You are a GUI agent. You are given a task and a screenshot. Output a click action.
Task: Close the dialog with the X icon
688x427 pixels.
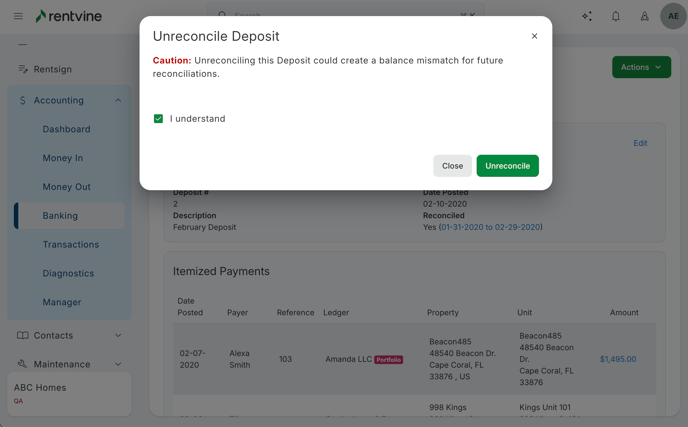pos(534,36)
